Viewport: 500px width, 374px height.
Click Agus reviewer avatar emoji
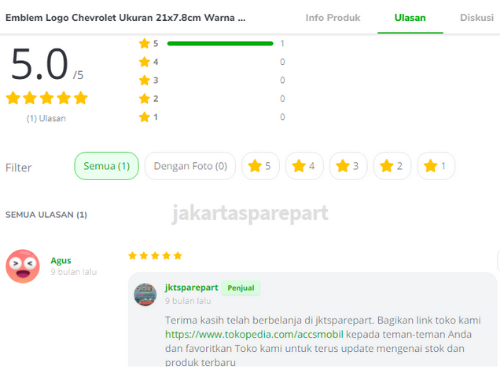(23, 266)
